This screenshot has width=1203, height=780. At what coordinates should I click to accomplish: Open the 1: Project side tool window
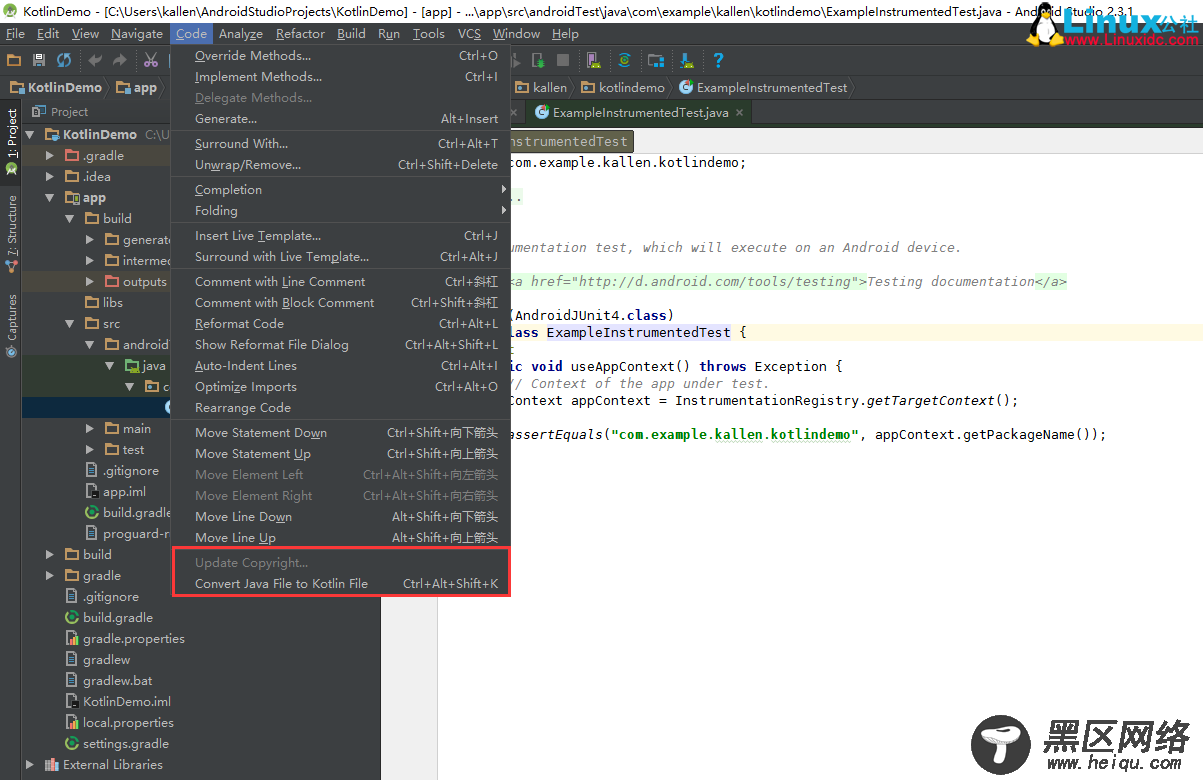coord(12,144)
